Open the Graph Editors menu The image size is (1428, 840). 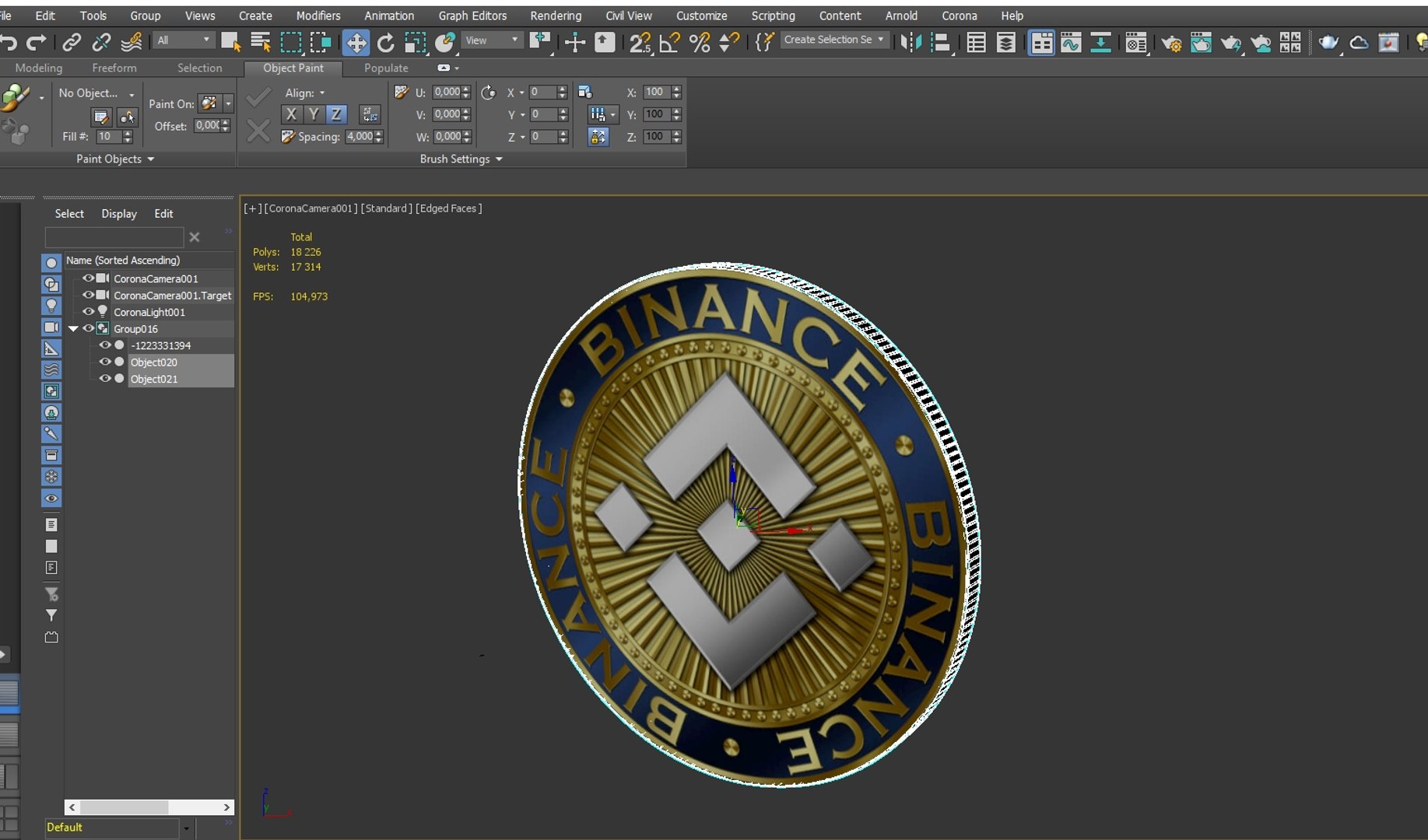point(472,16)
